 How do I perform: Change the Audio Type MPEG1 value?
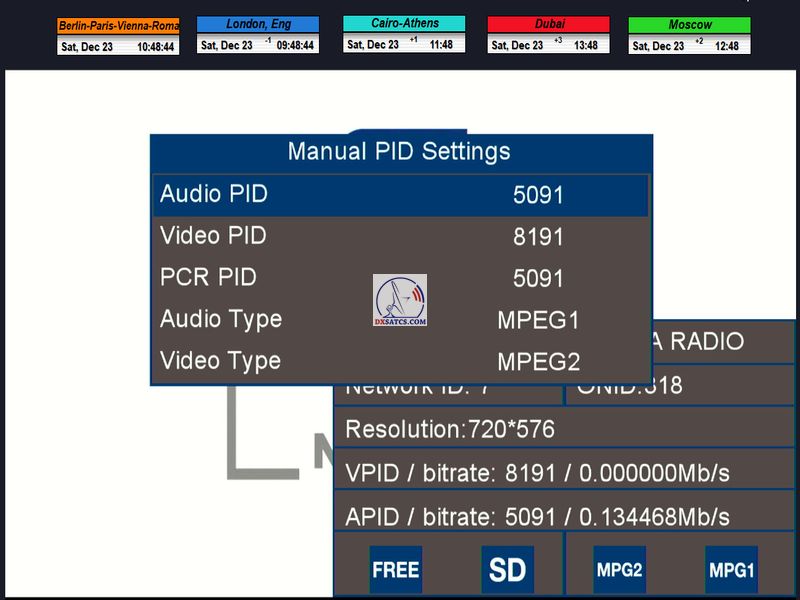pos(538,321)
